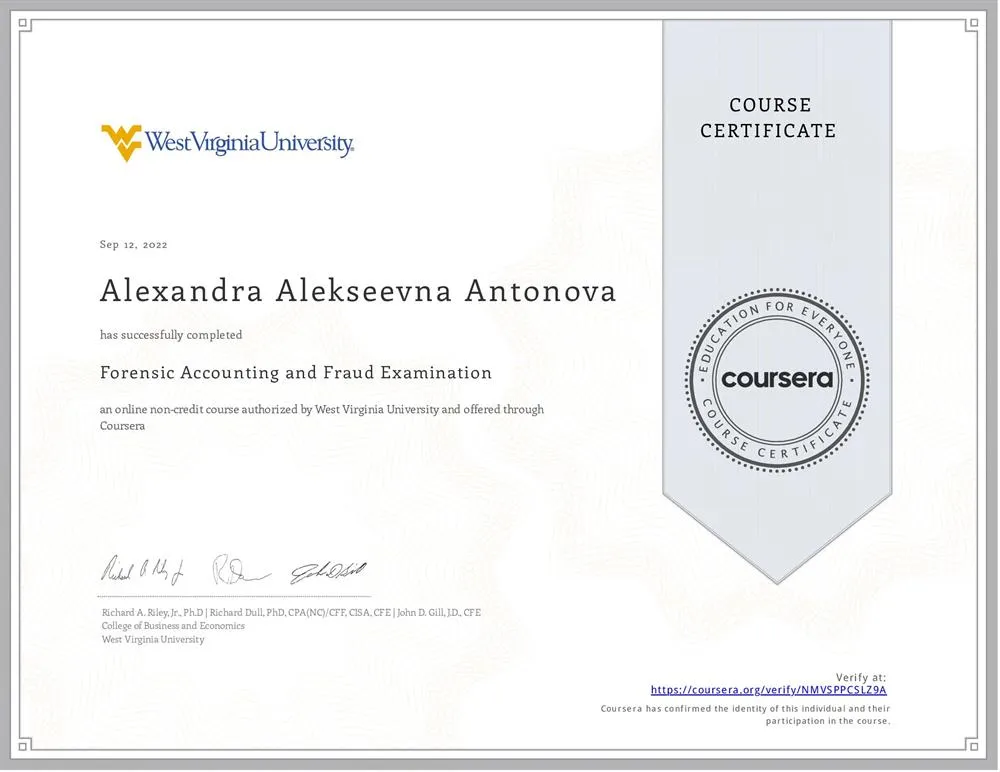1000x772 pixels.
Task: Click 'has successfully completed' text
Action: click(x=171, y=335)
